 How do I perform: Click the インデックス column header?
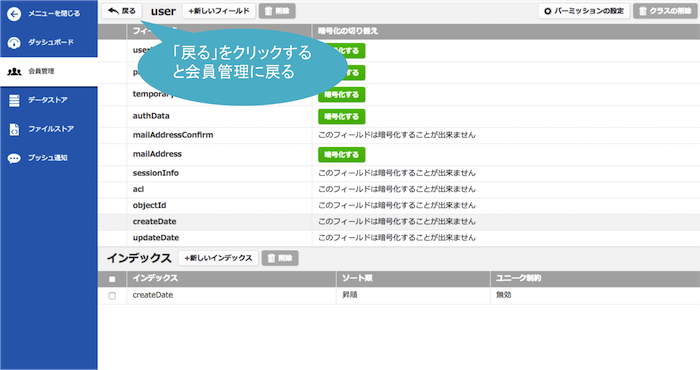click(155, 279)
